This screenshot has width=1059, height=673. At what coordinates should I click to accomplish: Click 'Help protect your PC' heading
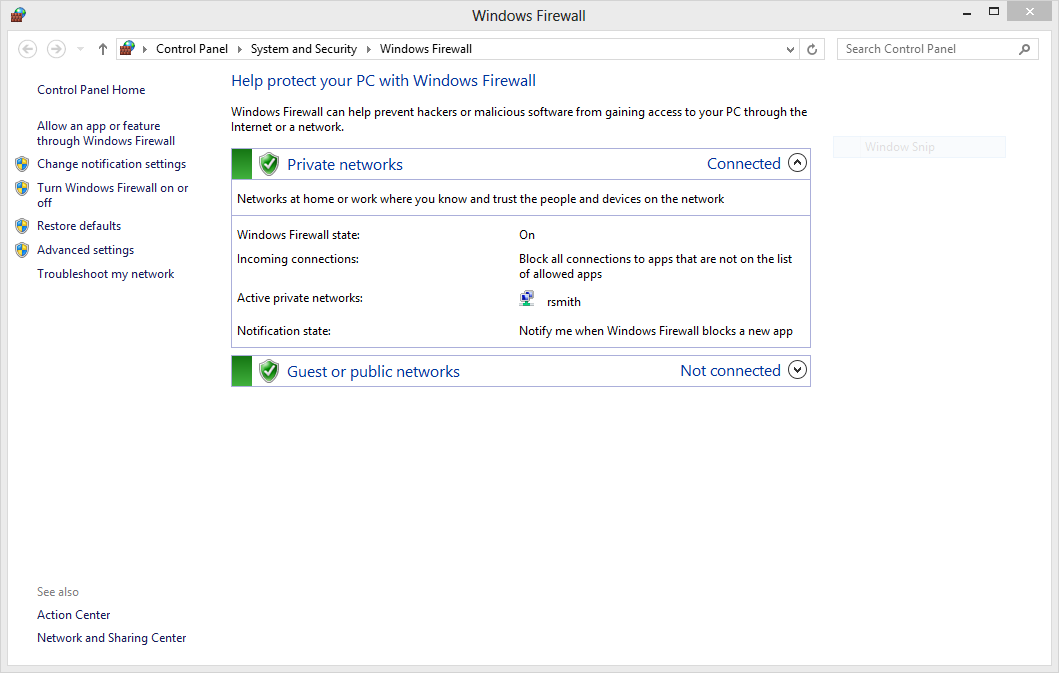[x=384, y=81]
